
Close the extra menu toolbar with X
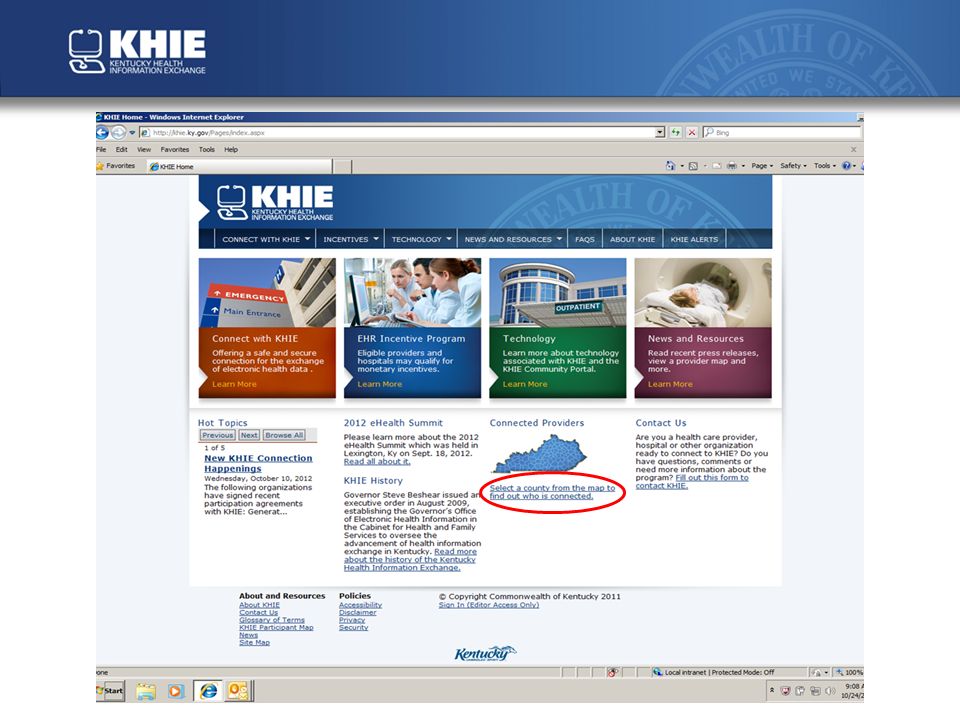click(853, 149)
